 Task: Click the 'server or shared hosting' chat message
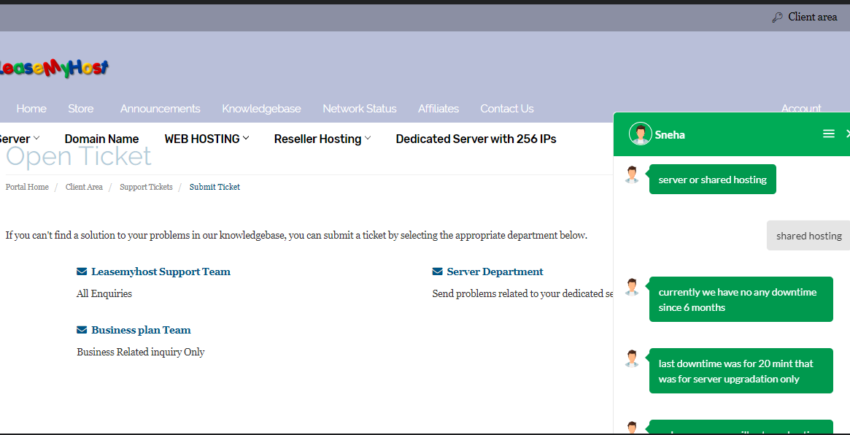pos(712,180)
